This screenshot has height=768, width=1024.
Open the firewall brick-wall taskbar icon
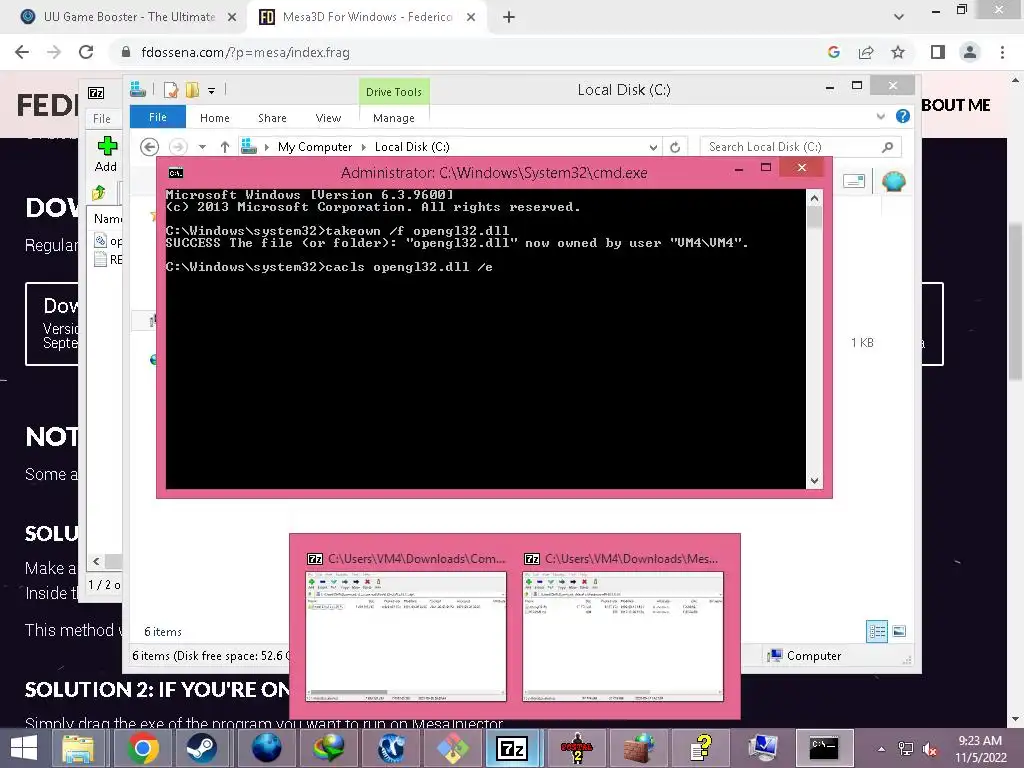[x=639, y=748]
